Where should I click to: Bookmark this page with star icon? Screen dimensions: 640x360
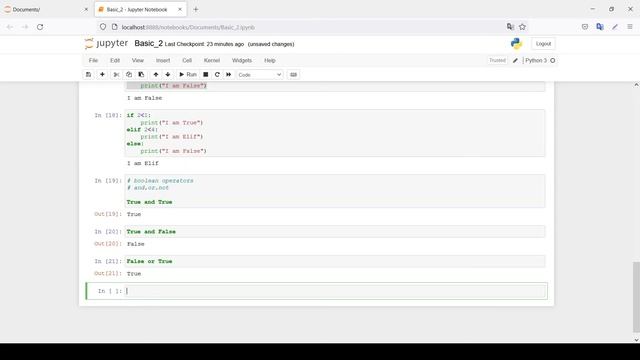pyautogui.click(x=522, y=27)
